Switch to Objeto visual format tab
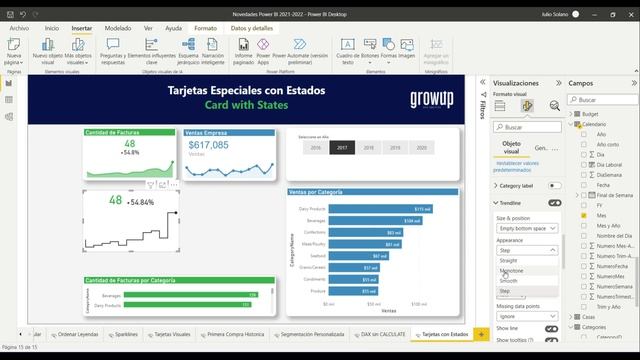640x360 pixels. [511, 147]
